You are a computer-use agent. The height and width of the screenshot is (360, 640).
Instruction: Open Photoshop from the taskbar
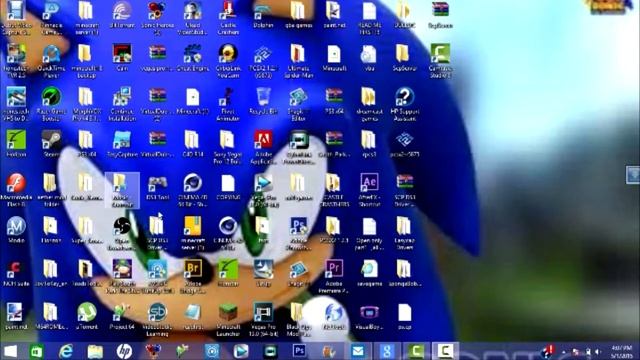click(299, 351)
